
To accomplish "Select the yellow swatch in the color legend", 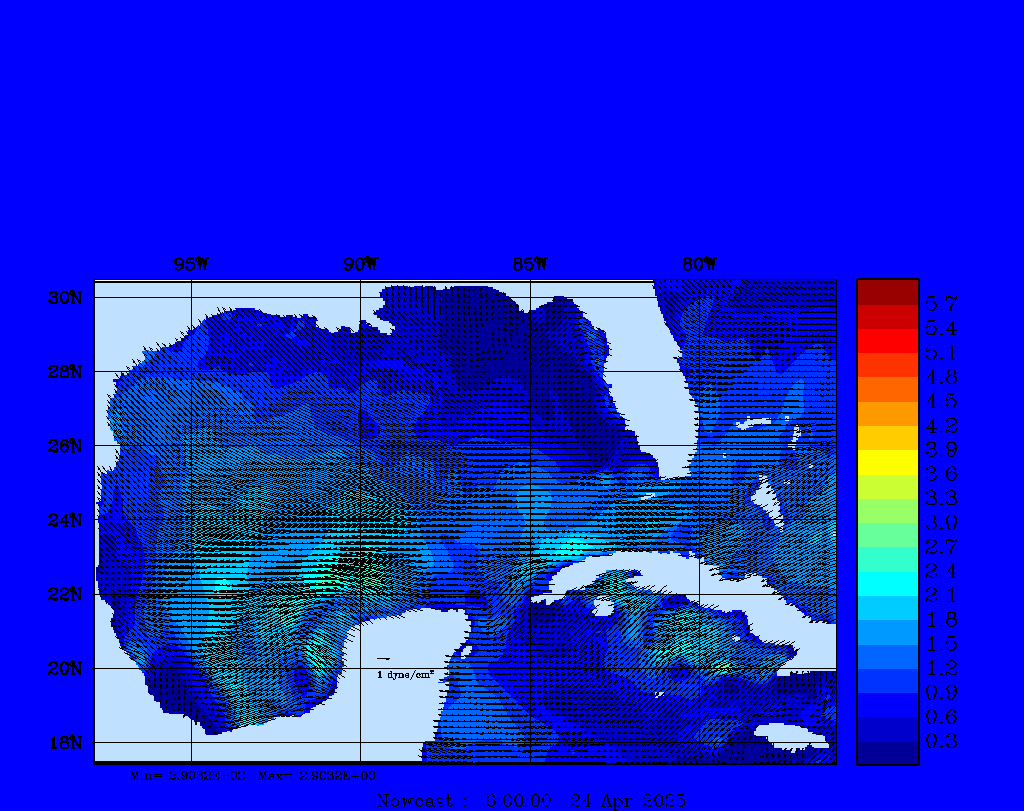I will click(x=887, y=462).
